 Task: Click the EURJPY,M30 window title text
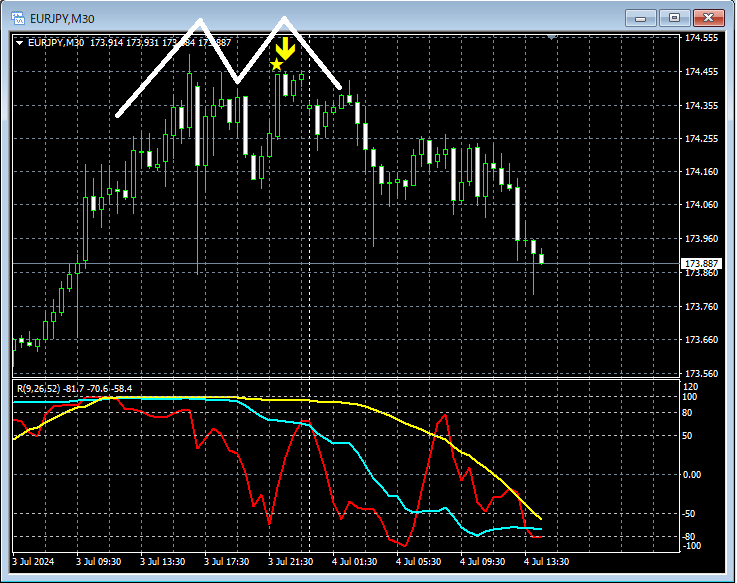tap(62, 19)
